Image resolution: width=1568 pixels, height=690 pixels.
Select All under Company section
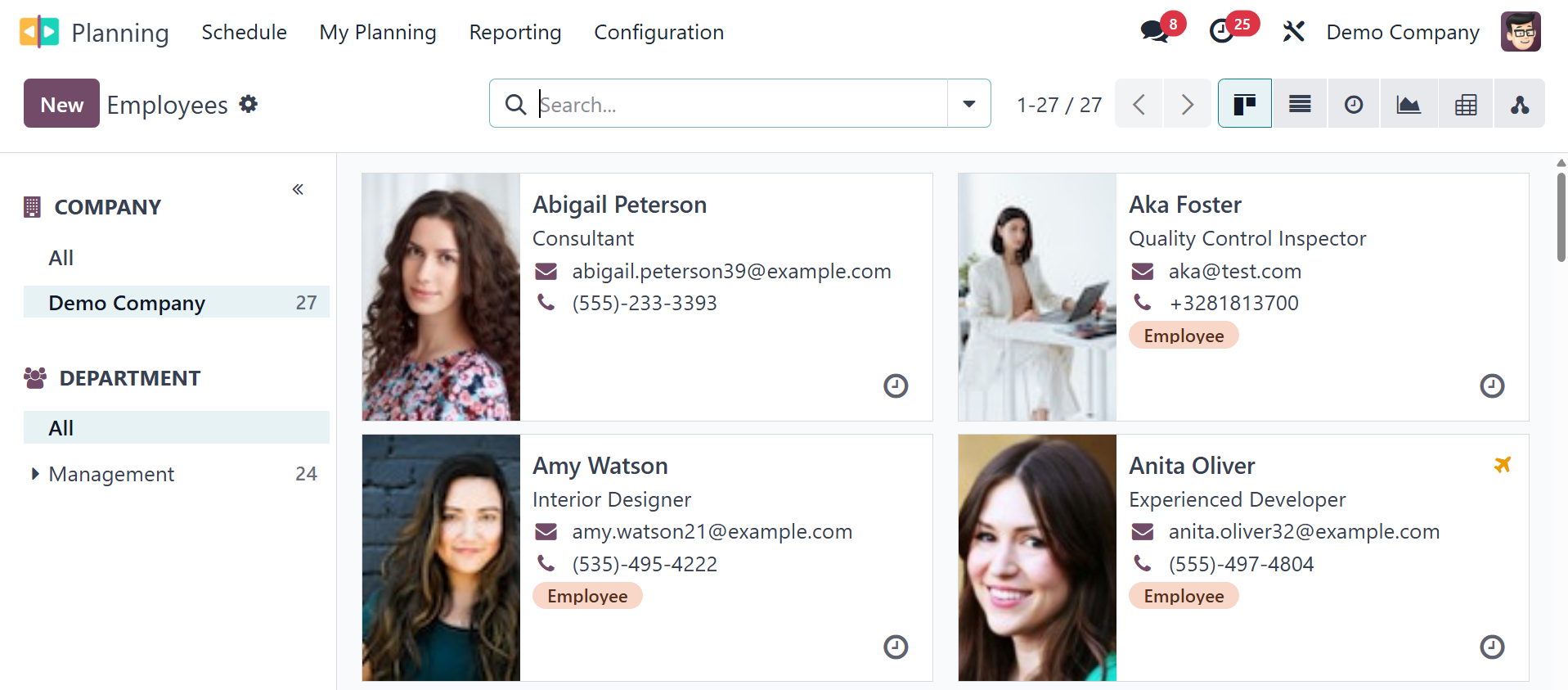(x=61, y=258)
